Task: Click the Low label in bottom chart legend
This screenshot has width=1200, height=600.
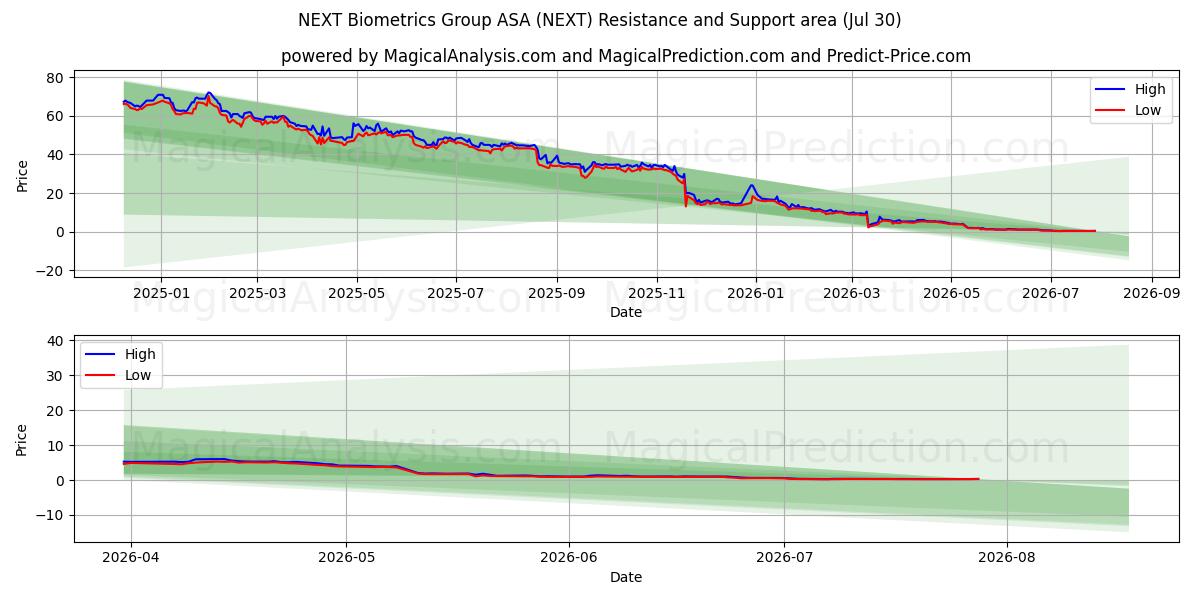Action: (x=138, y=376)
